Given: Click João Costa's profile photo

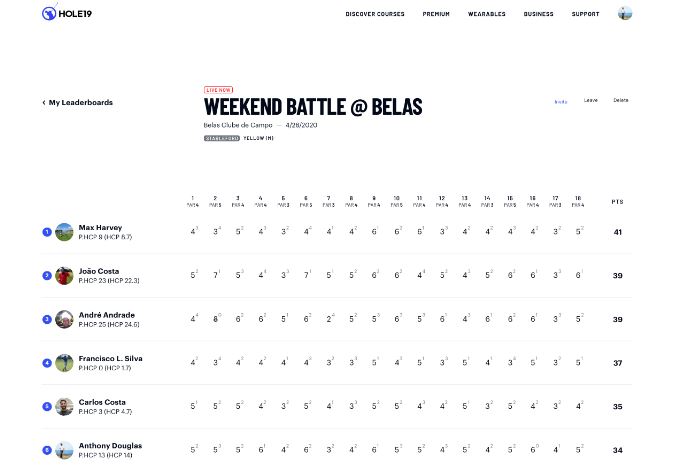Looking at the screenshot, I should click(x=65, y=275).
